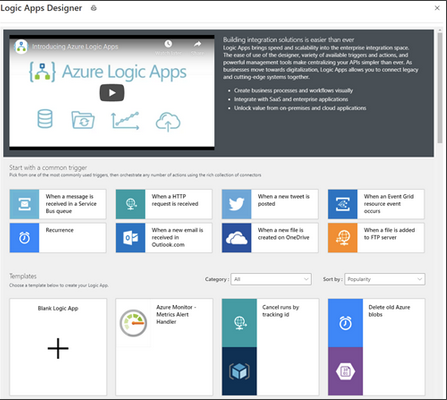Click the purple blob storage hexagon icon
The width and height of the screenshot is (447, 400).
pyautogui.click(x=345, y=371)
